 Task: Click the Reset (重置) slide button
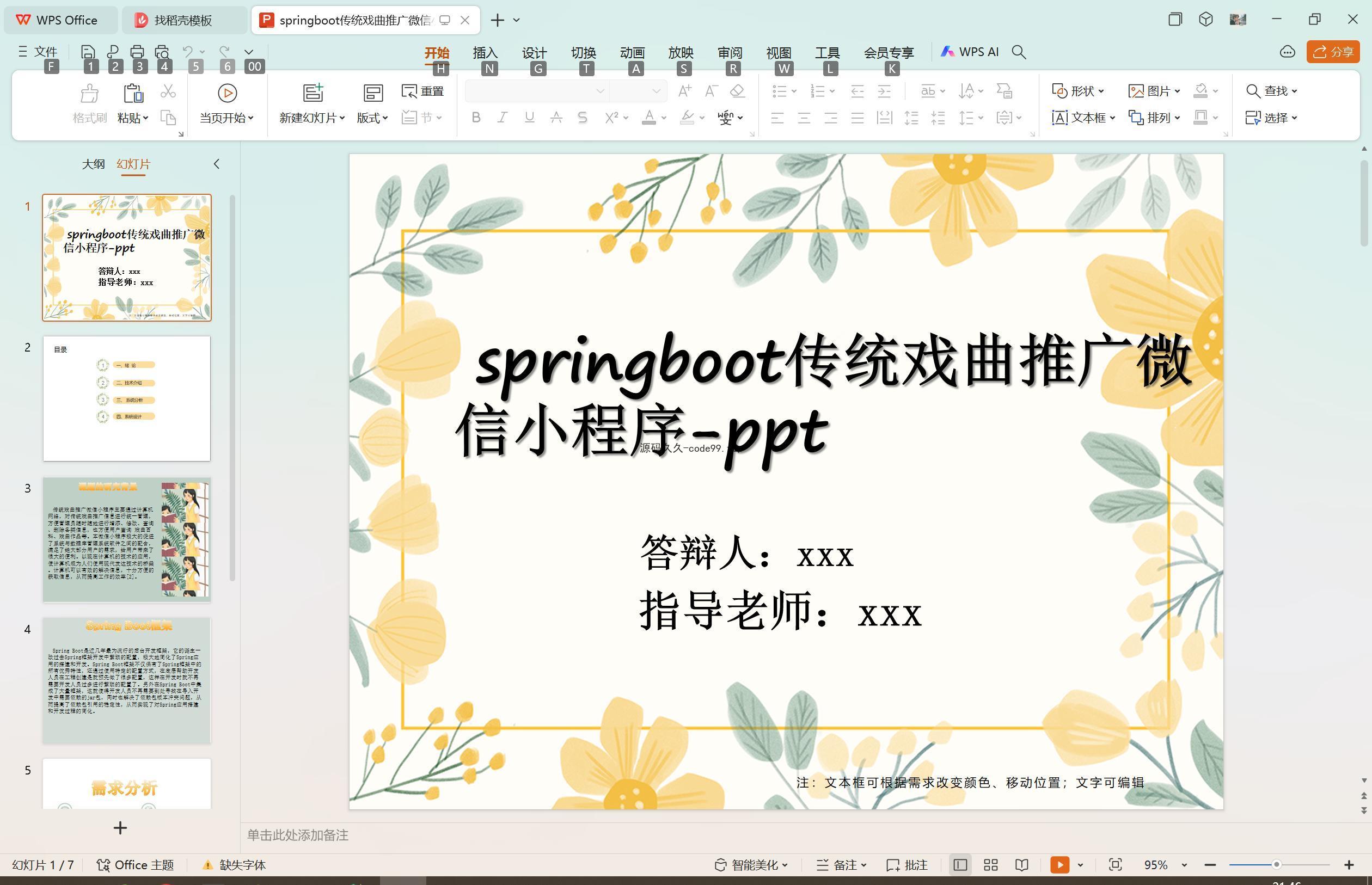[x=423, y=91]
